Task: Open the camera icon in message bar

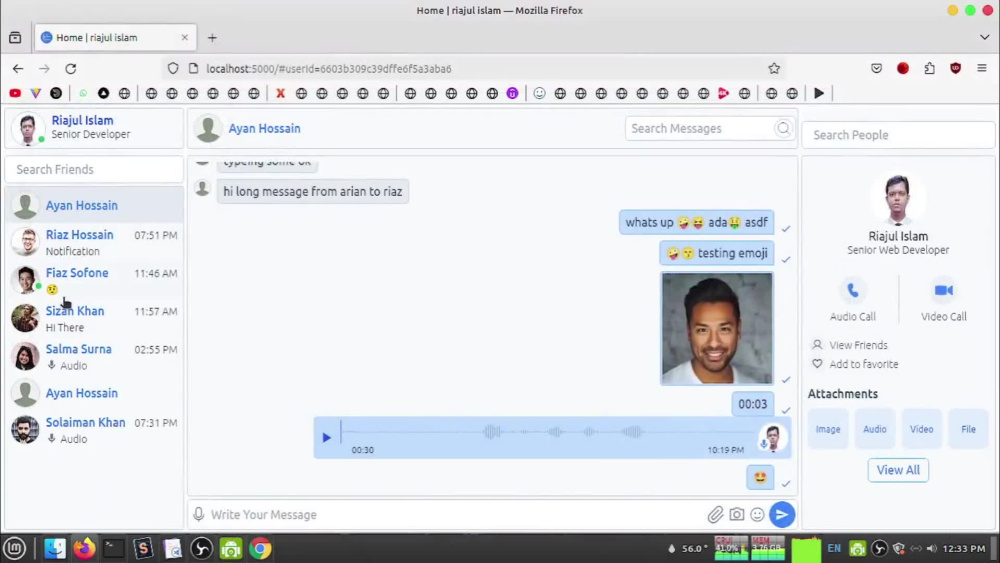Action: tap(737, 515)
